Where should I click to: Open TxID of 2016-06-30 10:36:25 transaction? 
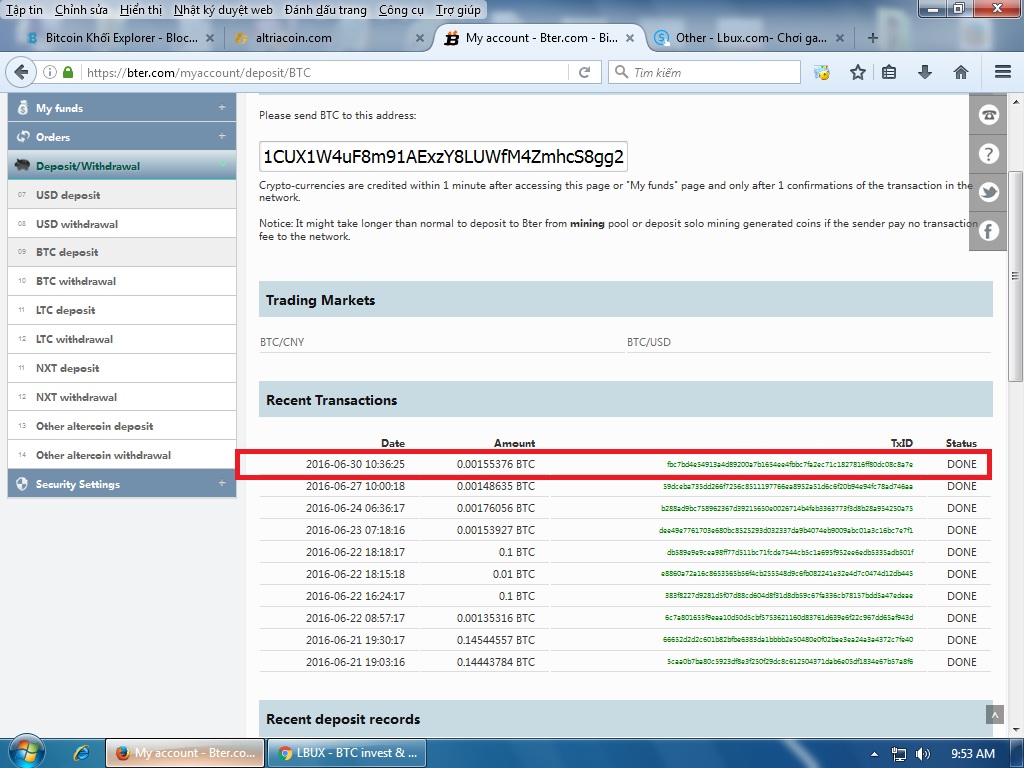tap(790, 464)
